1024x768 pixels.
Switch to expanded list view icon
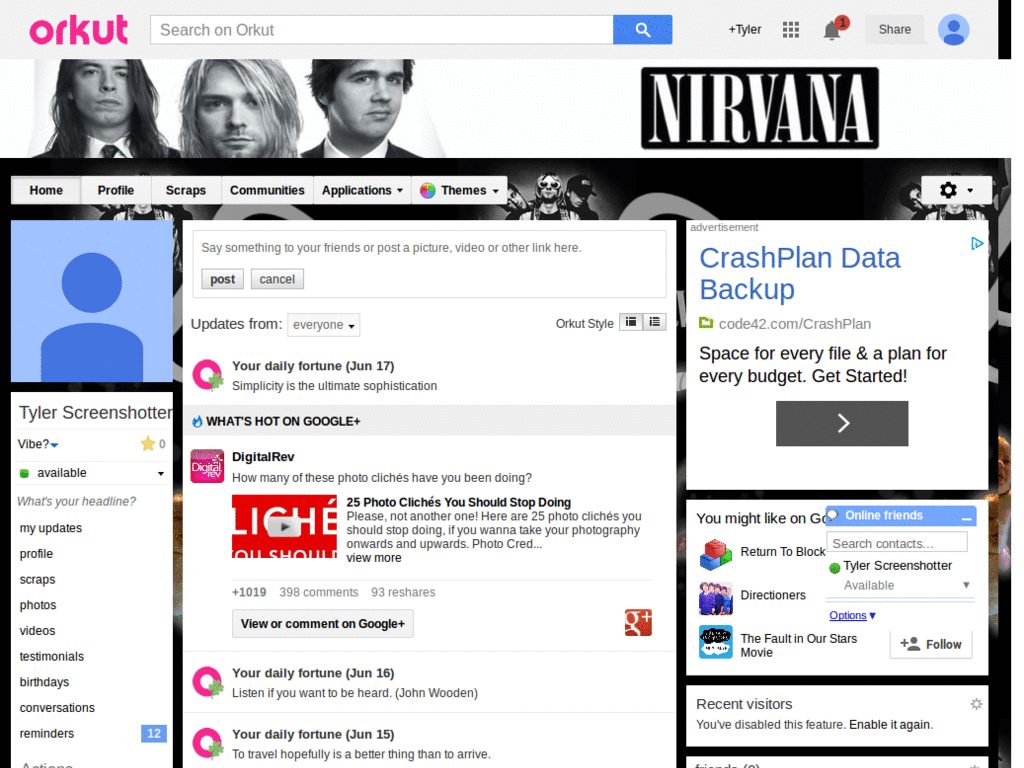[654, 322]
